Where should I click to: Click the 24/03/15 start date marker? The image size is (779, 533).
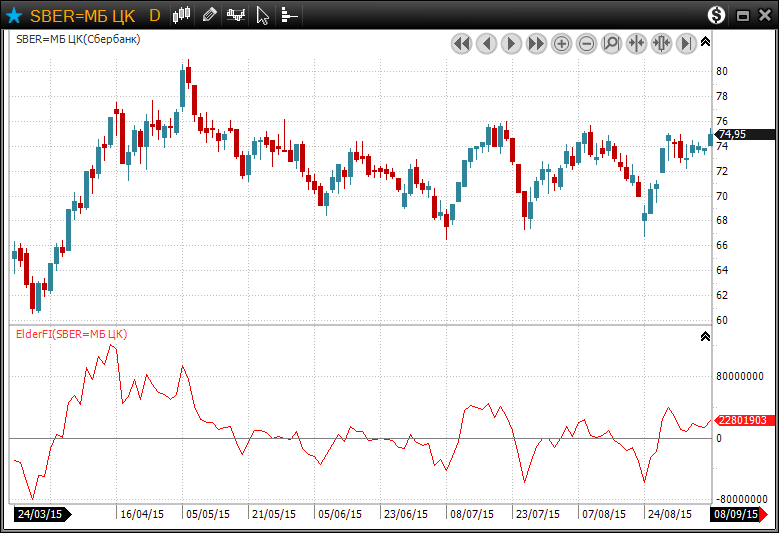pyautogui.click(x=40, y=514)
